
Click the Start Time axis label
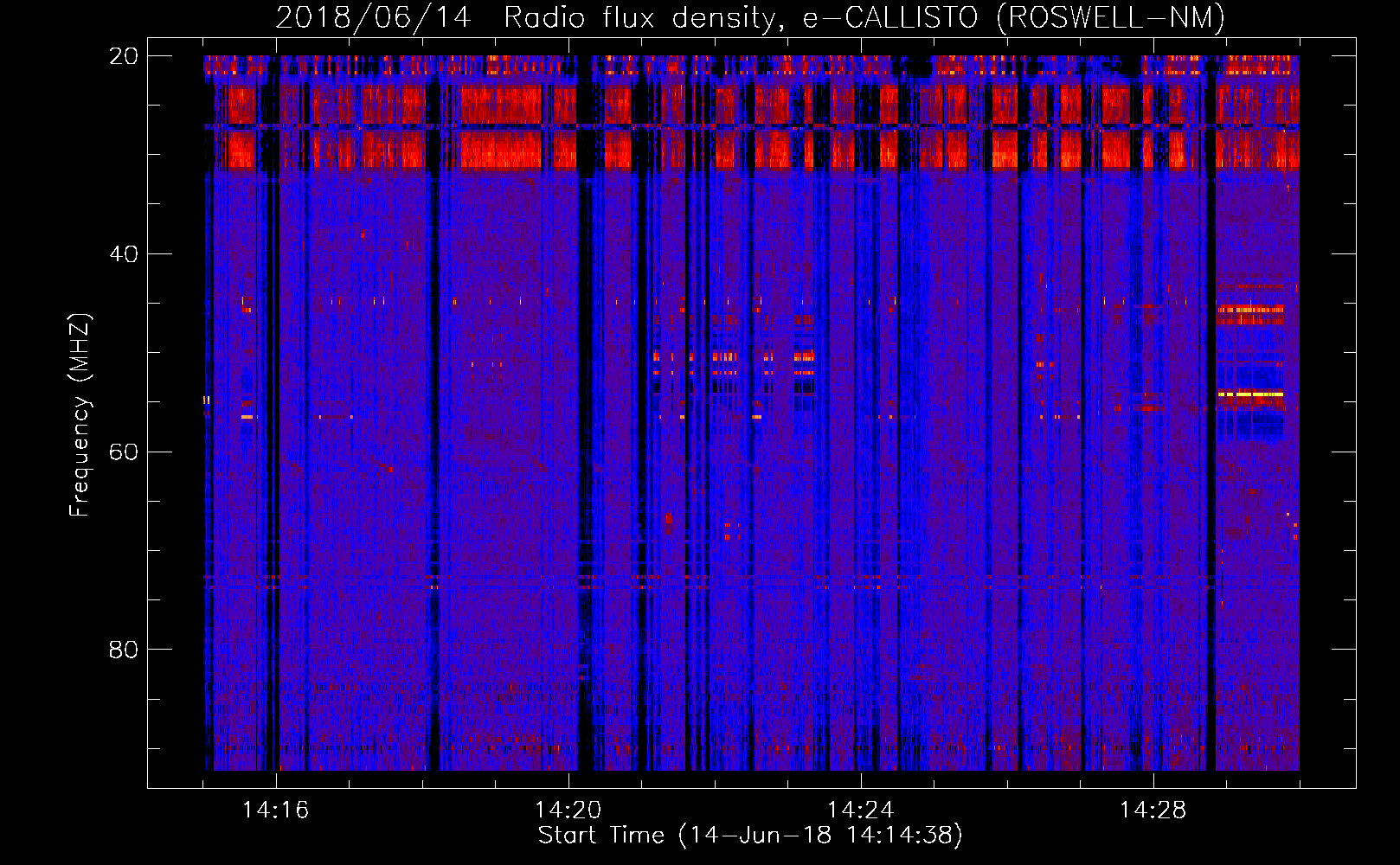tap(750, 836)
